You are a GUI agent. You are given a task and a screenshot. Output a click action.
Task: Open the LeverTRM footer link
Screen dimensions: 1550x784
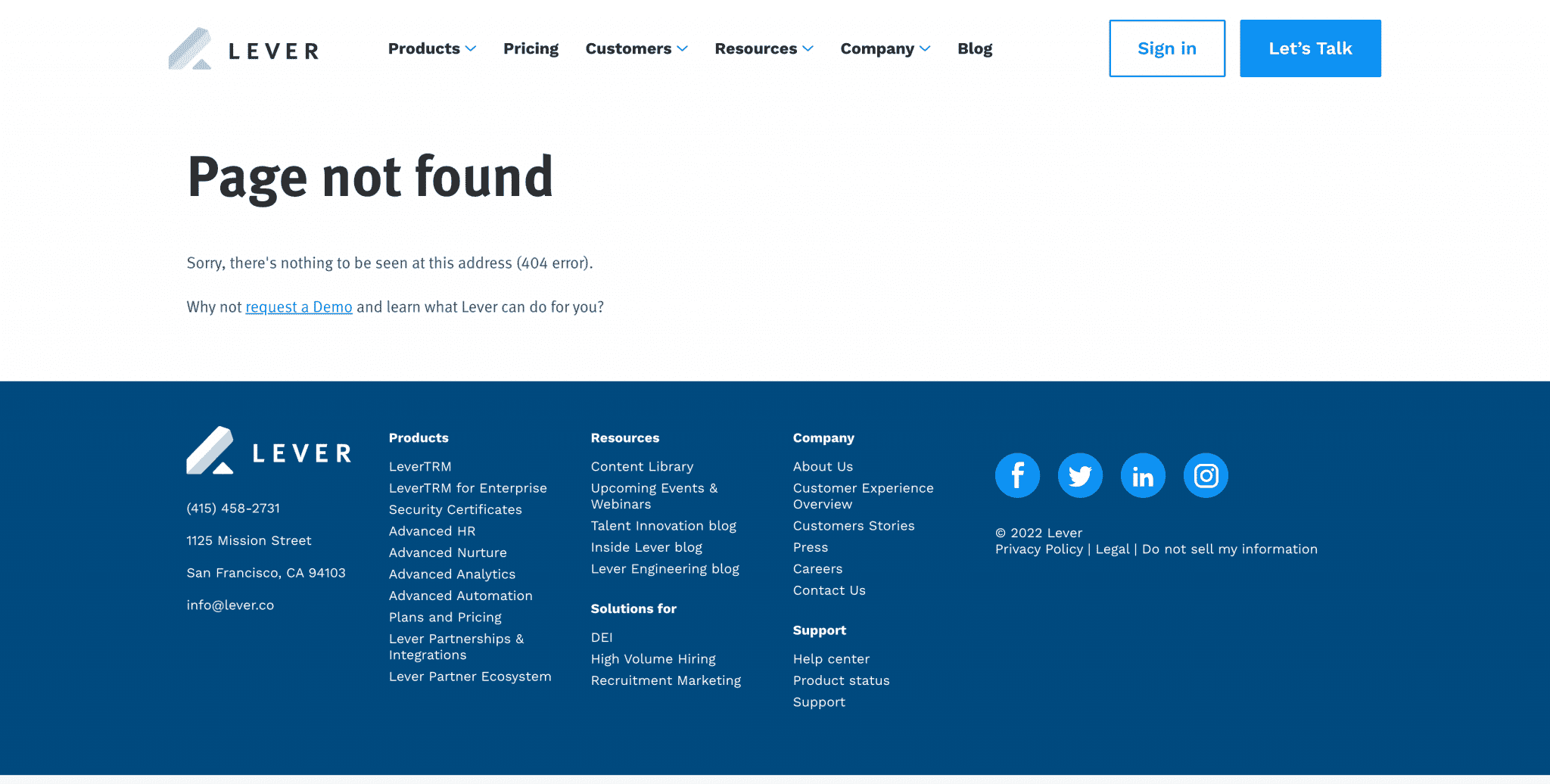[420, 466]
